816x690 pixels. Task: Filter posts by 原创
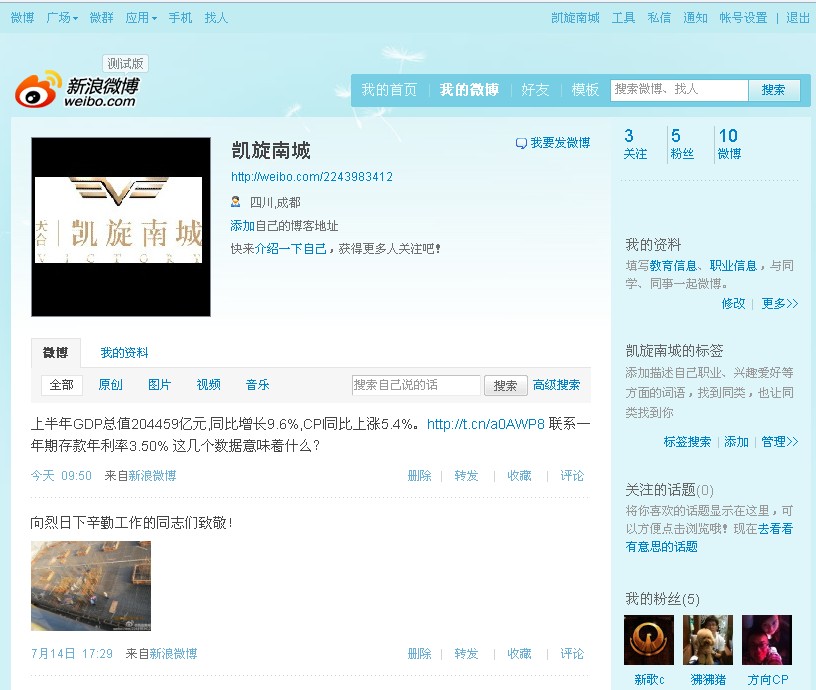pos(110,385)
